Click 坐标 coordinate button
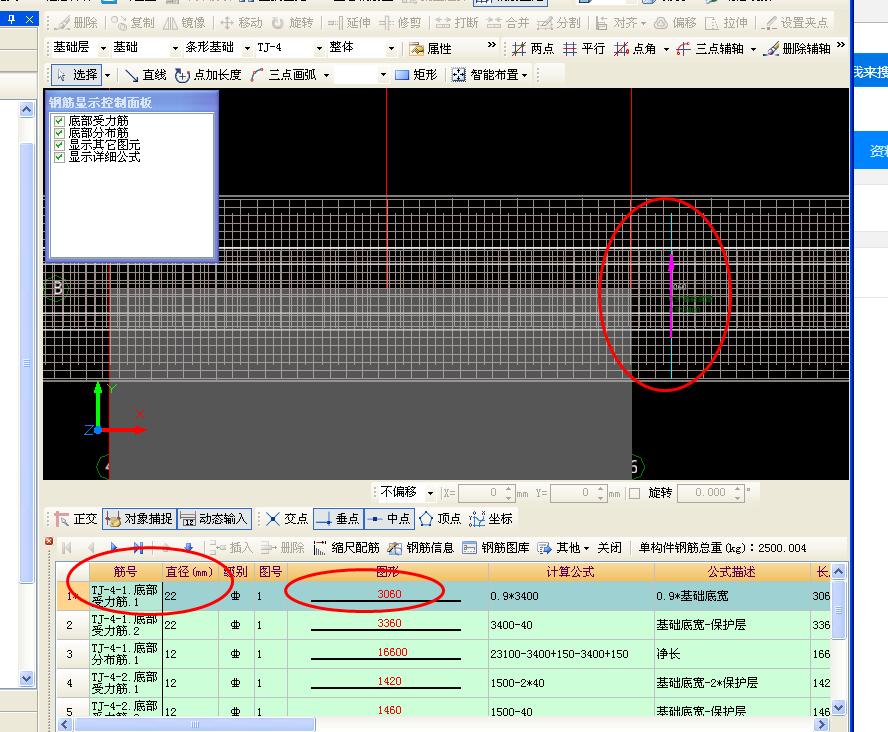Viewport: 888px width, 732px height. 490,519
